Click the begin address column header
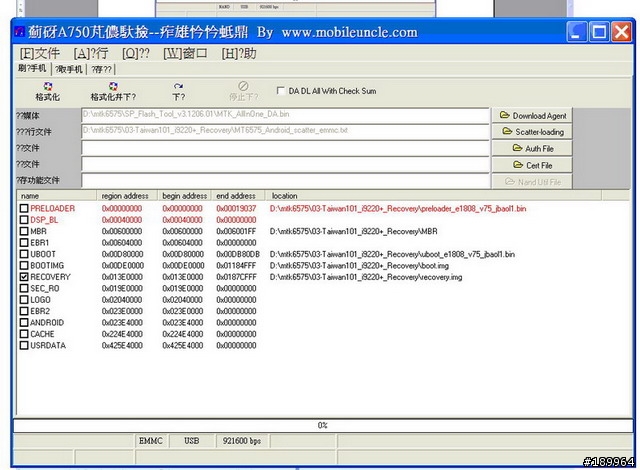 click(184, 196)
